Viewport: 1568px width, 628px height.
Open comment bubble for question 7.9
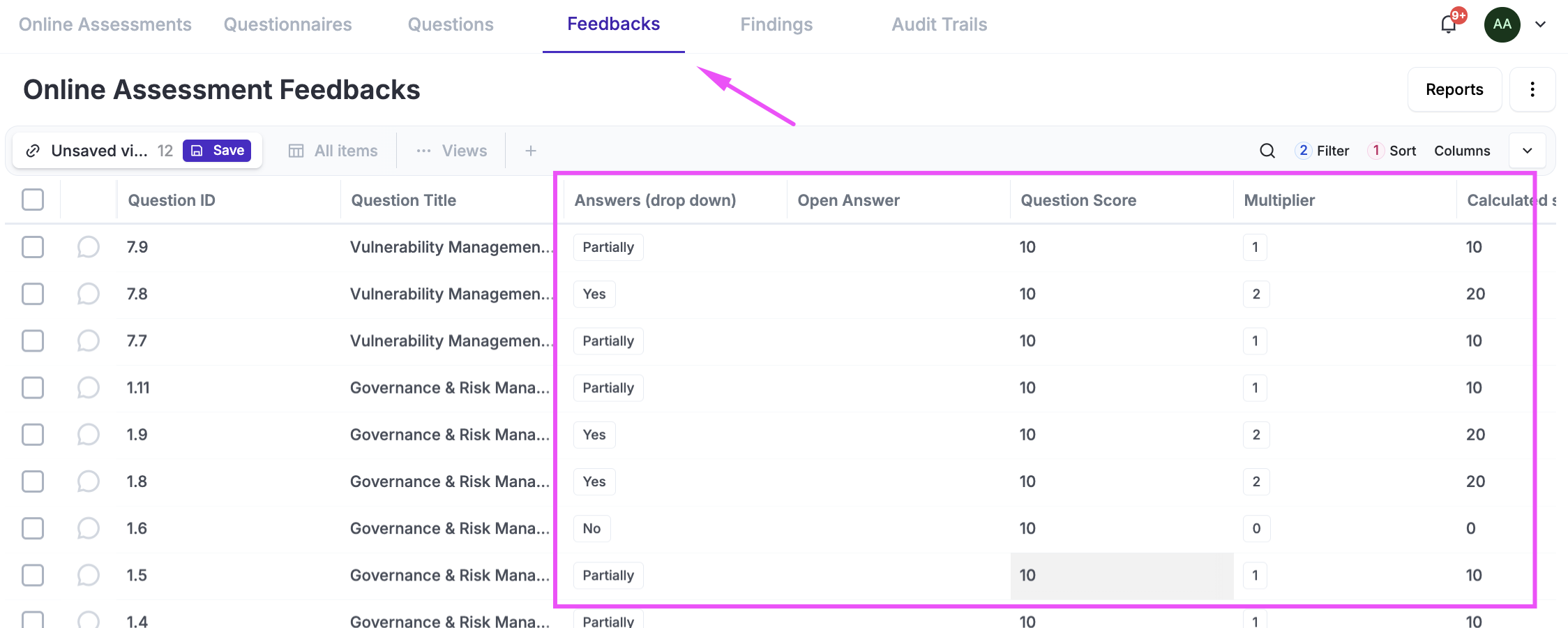pyautogui.click(x=88, y=247)
